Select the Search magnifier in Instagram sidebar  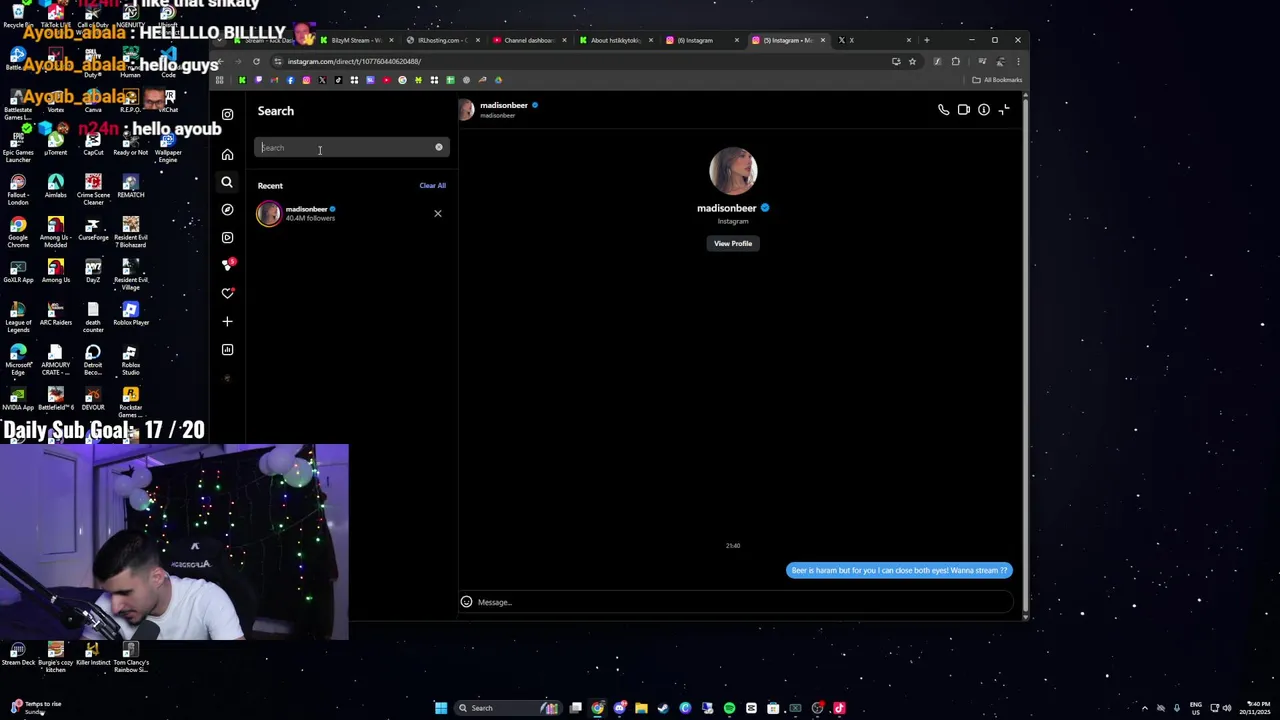[x=227, y=182]
